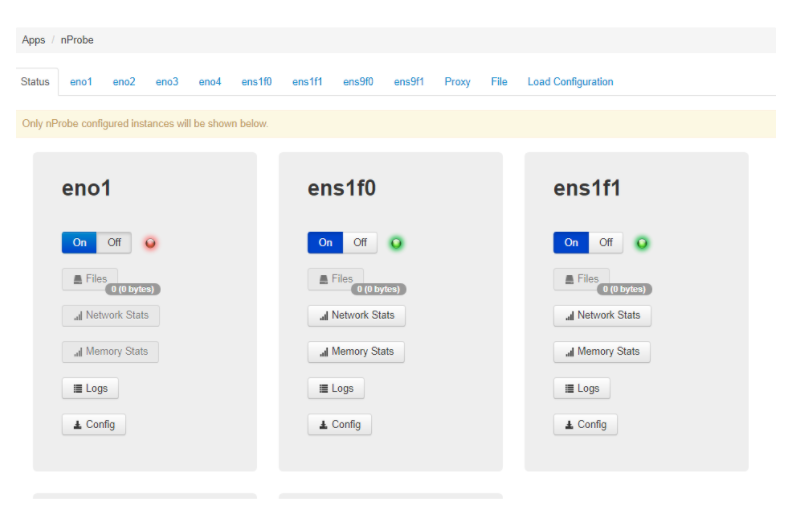
Task: Click the green status LED on ens1f0
Action: pyautogui.click(x=396, y=243)
